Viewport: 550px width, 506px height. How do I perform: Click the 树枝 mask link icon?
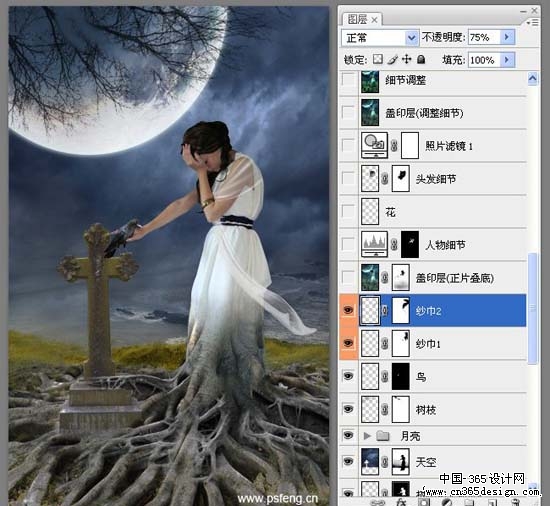click(x=385, y=410)
